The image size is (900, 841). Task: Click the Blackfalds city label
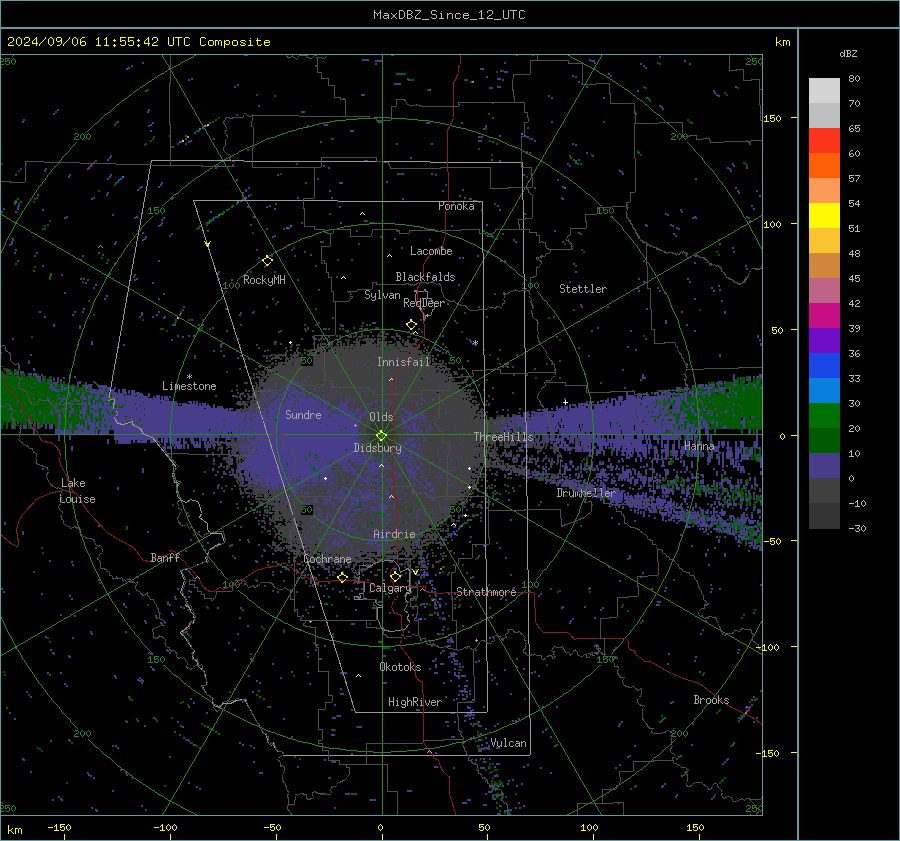click(x=425, y=277)
